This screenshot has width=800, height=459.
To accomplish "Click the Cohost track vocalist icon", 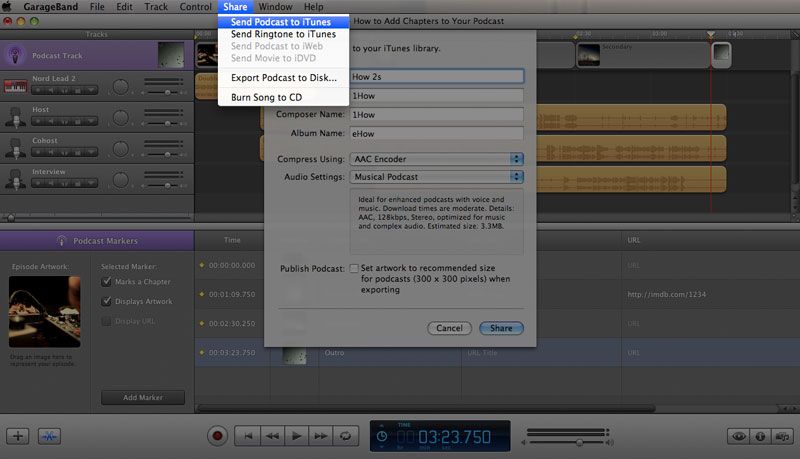I will (15, 148).
